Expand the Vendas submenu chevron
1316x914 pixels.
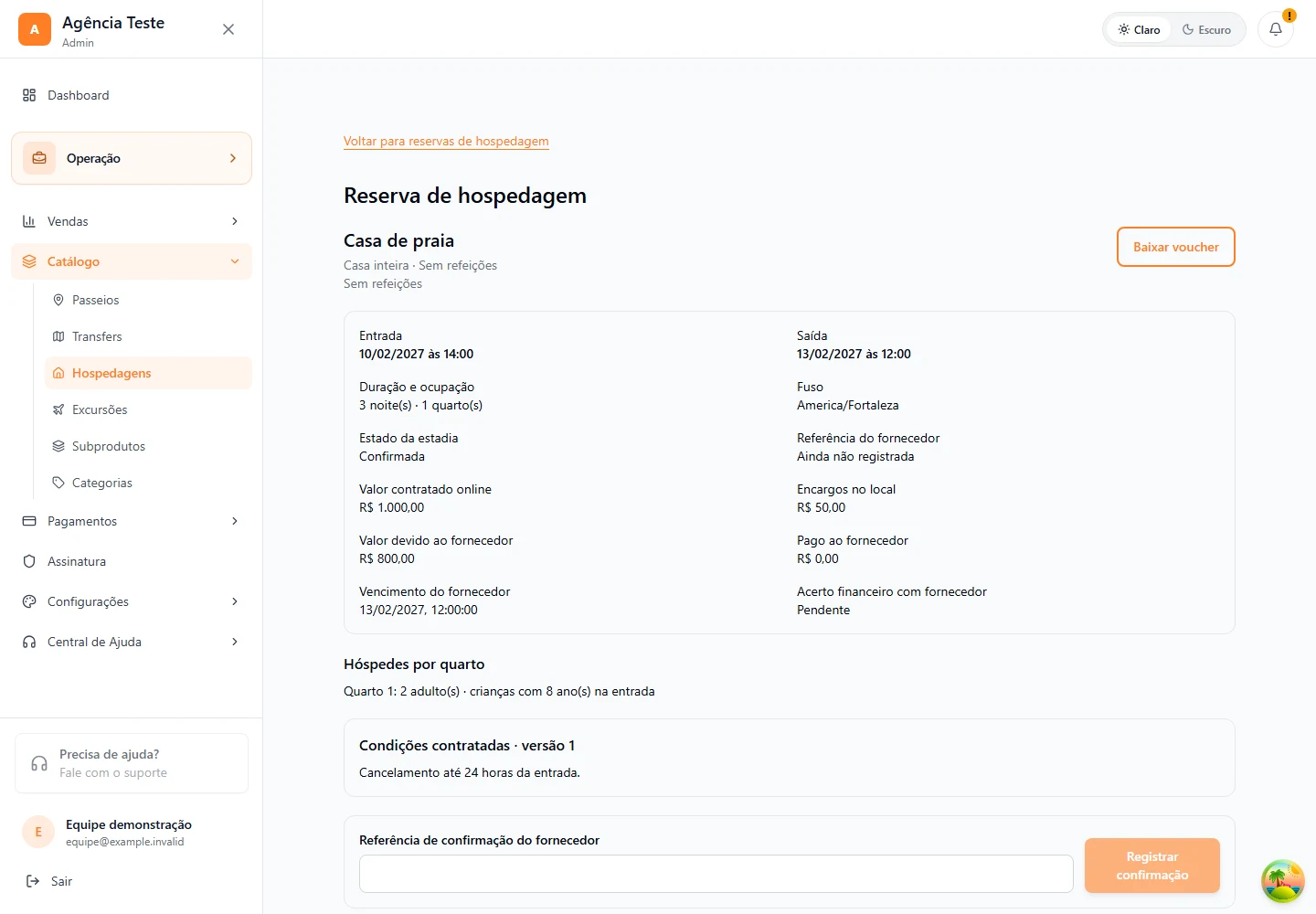point(235,221)
